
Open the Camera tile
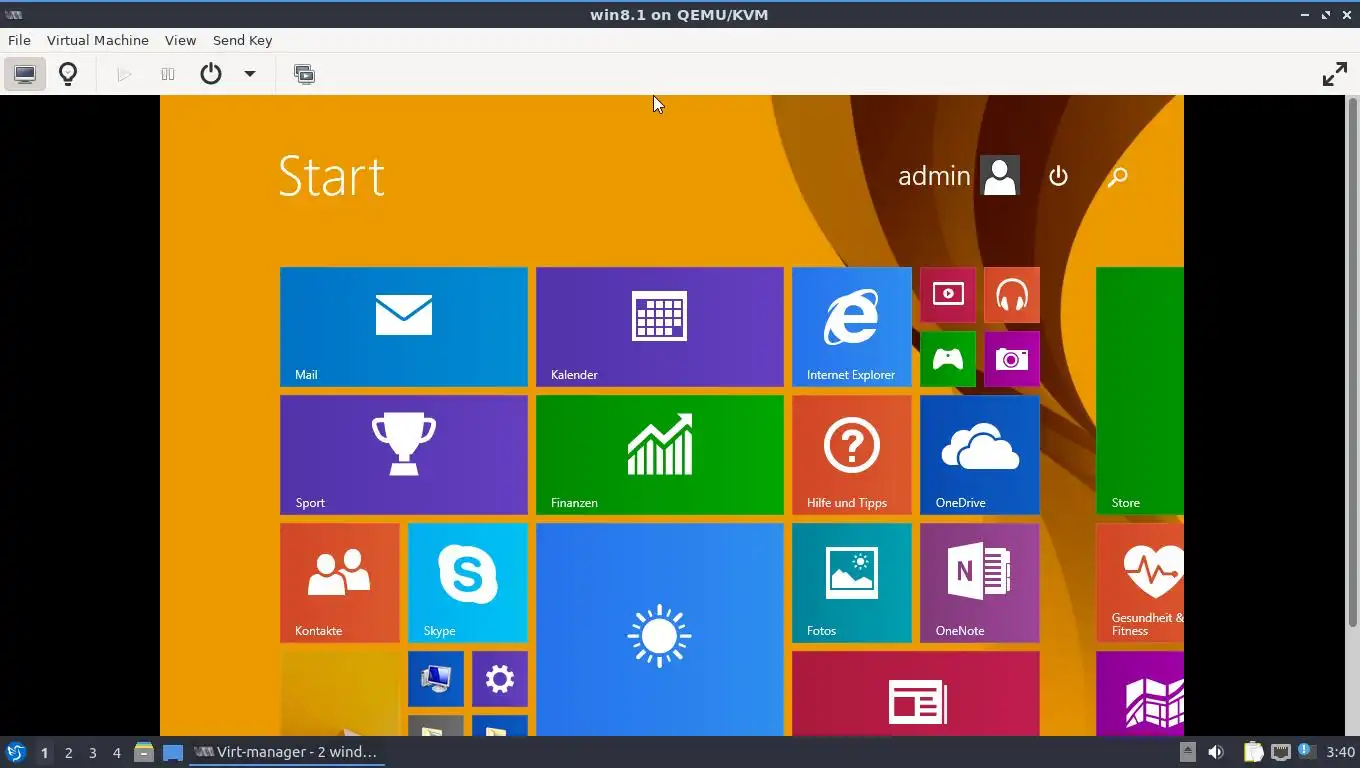1012,359
